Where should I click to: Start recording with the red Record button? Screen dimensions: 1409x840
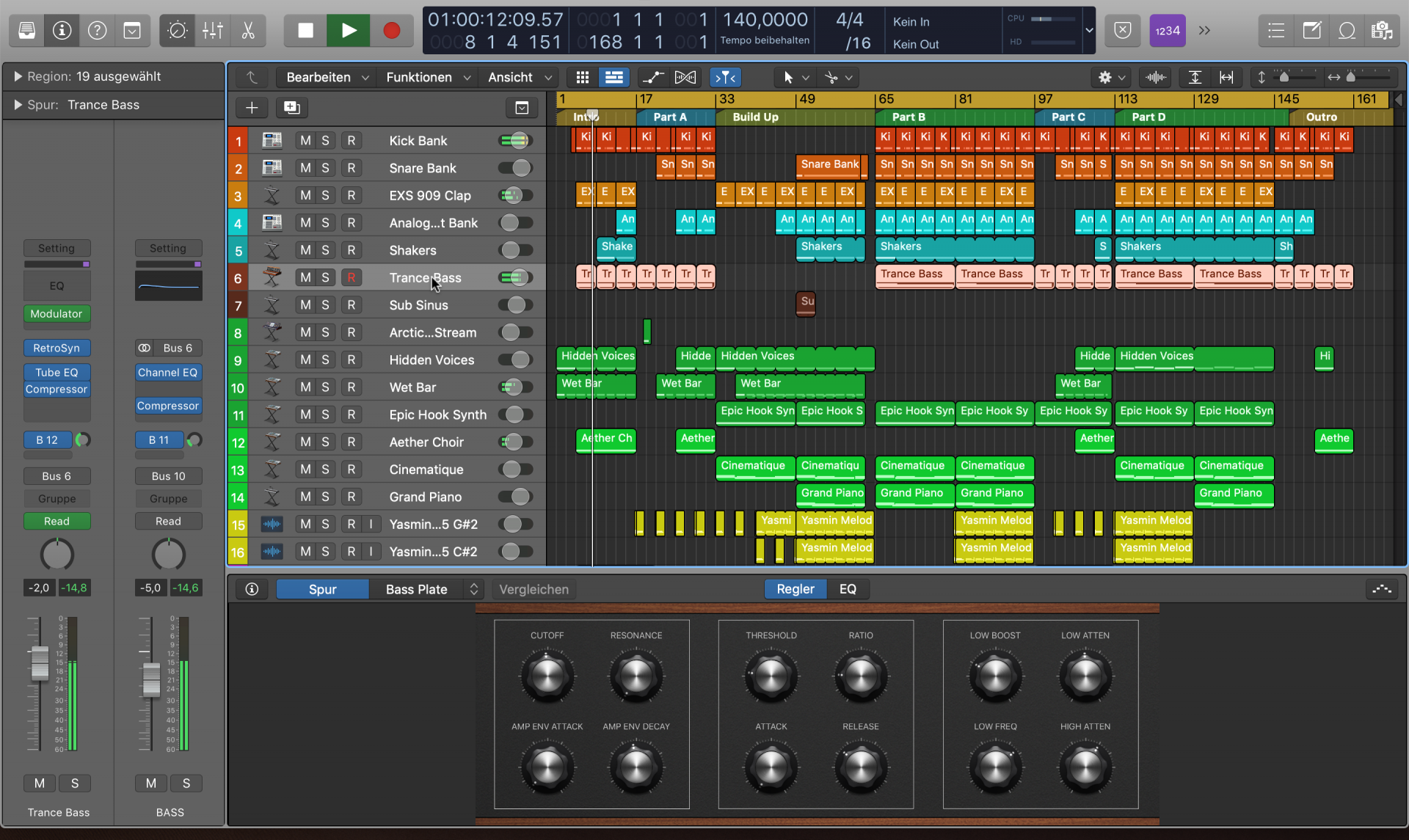coord(391,30)
